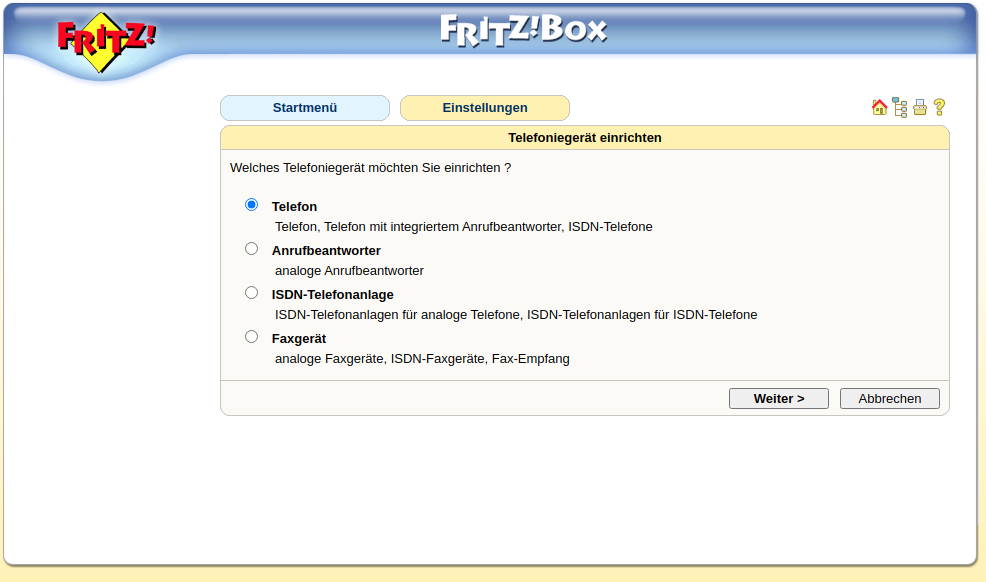
Task: Click the bold Faxgerät label
Action: click(x=299, y=339)
